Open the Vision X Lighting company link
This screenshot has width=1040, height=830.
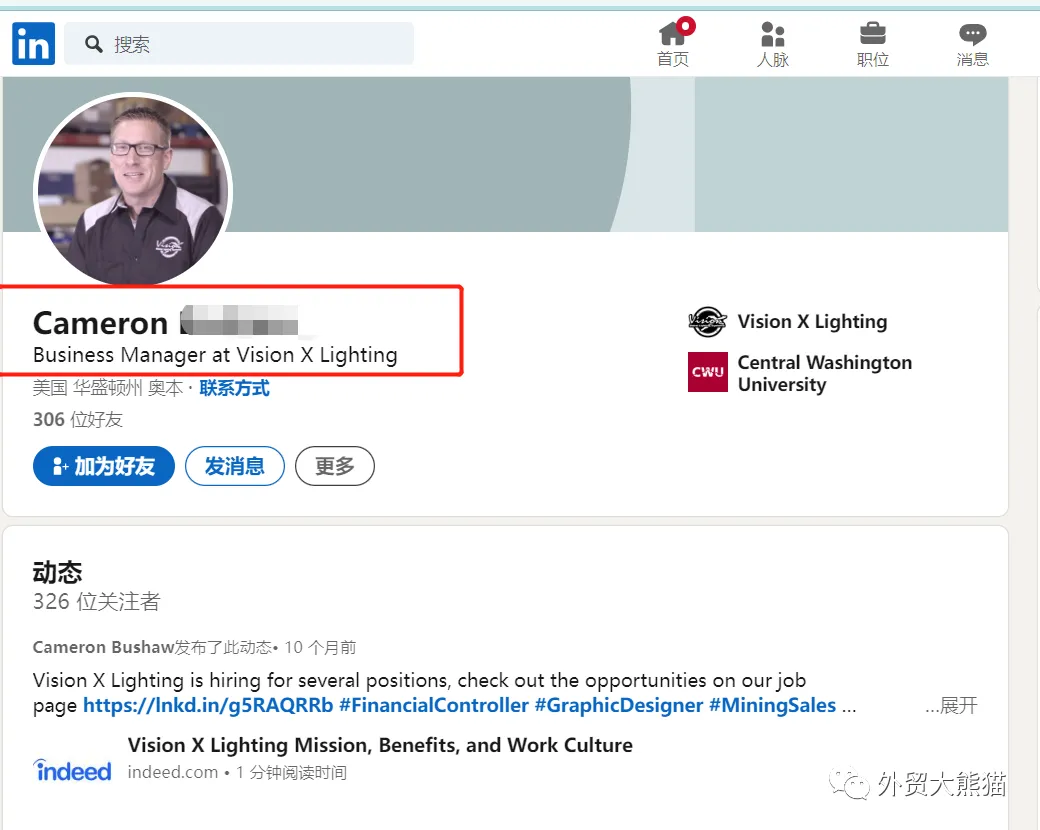(x=812, y=322)
